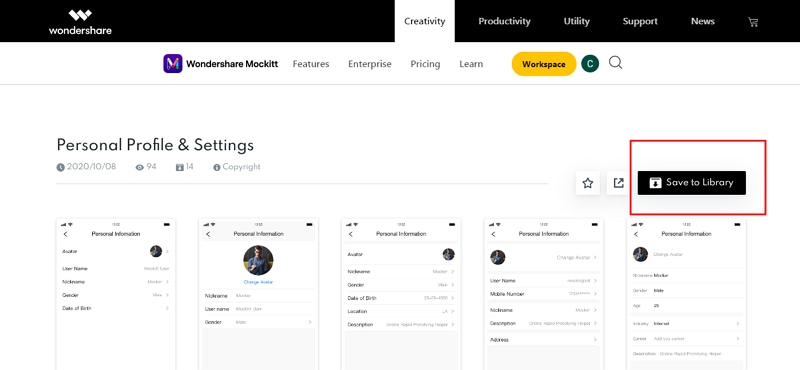Image resolution: width=800 pixels, height=370 pixels.
Task: Open the Enterprise link
Action: 370,64
